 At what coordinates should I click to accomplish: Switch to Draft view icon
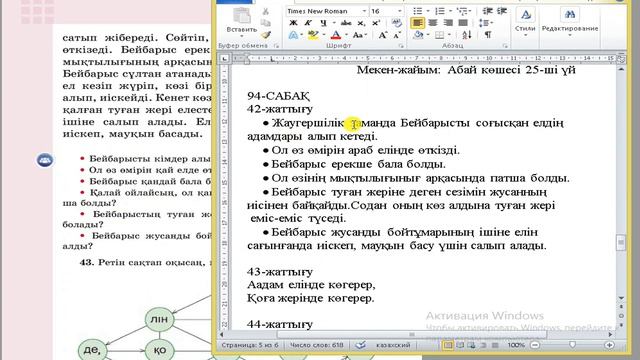495,345
